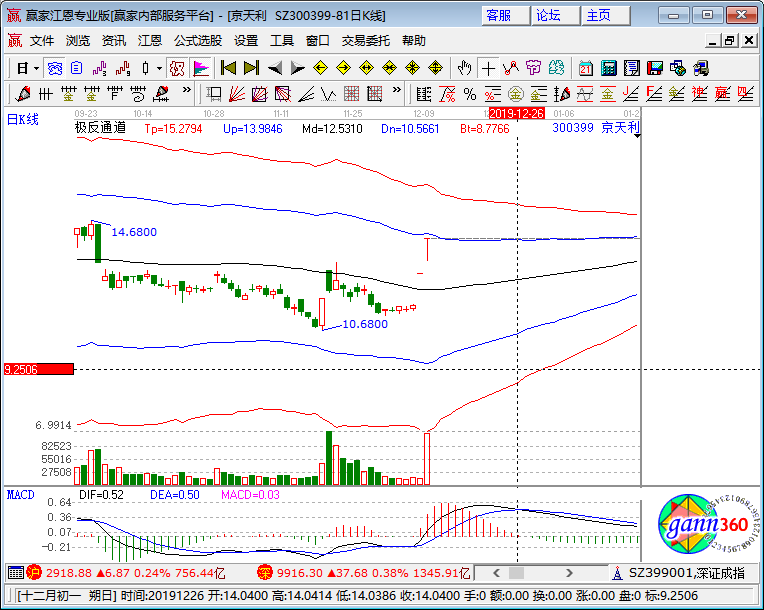Click the yellow diamond left-arrow icon
764x610 pixels.
click(320, 68)
